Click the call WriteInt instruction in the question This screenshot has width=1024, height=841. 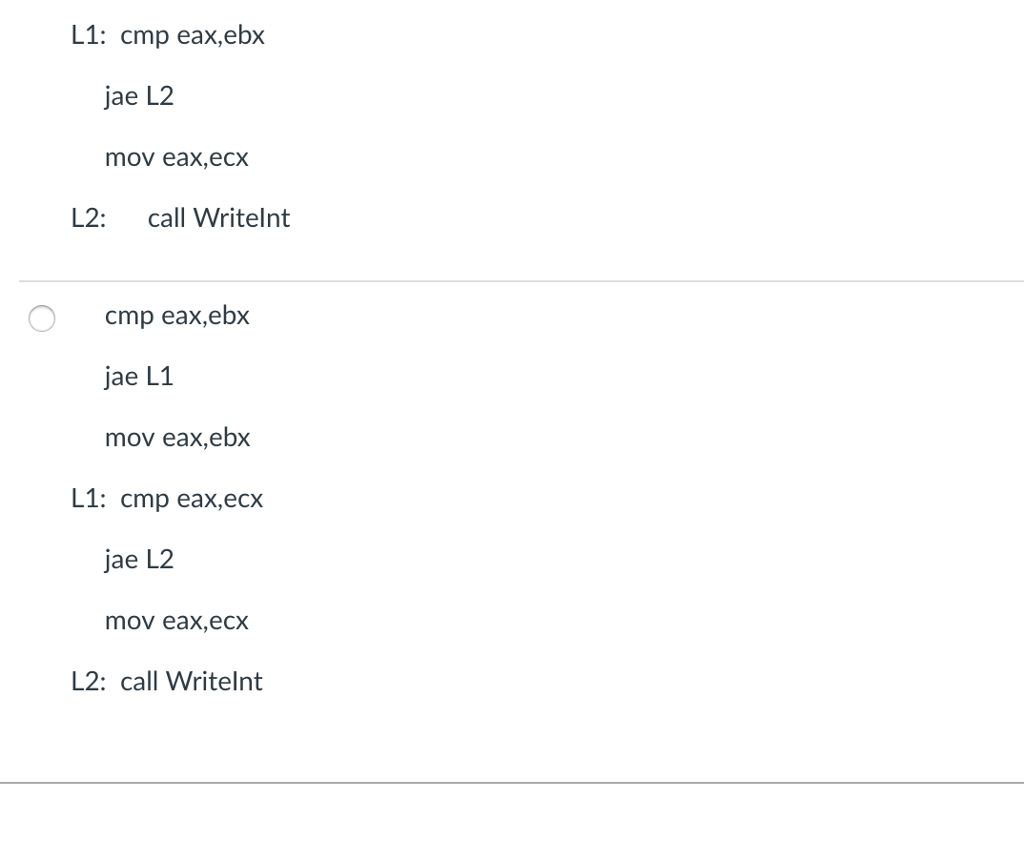coord(219,217)
